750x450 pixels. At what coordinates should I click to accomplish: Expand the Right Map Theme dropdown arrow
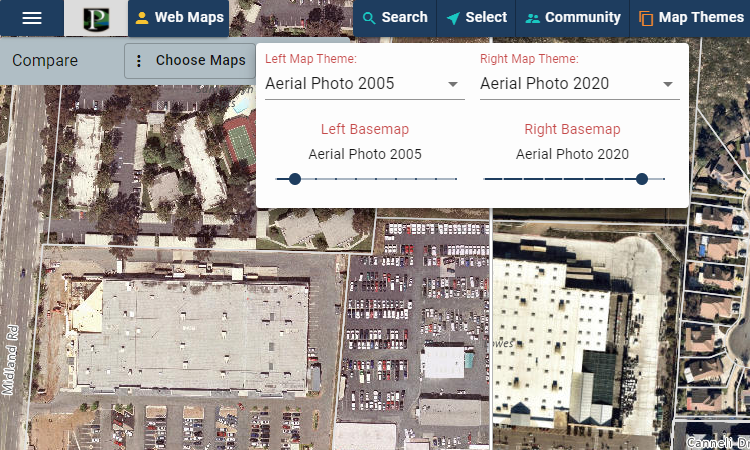[668, 84]
